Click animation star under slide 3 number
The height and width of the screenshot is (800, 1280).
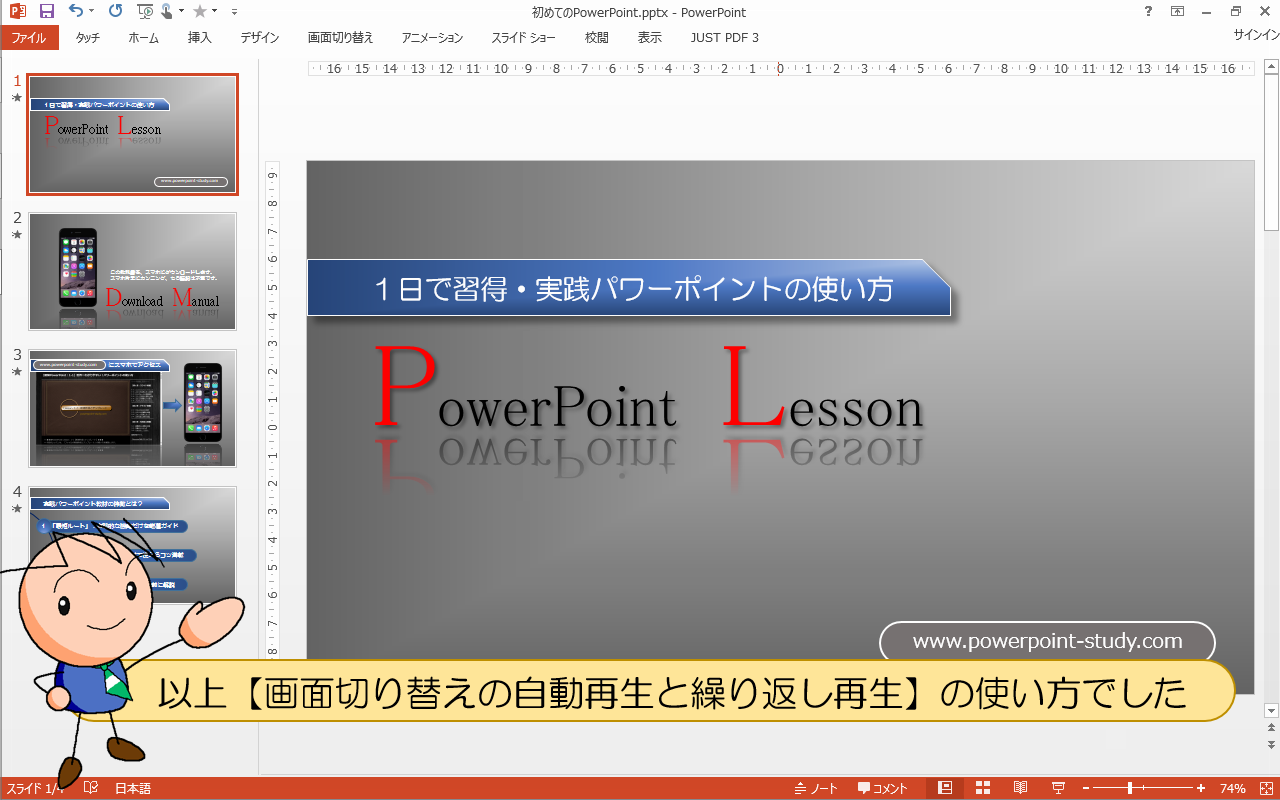[x=16, y=371]
